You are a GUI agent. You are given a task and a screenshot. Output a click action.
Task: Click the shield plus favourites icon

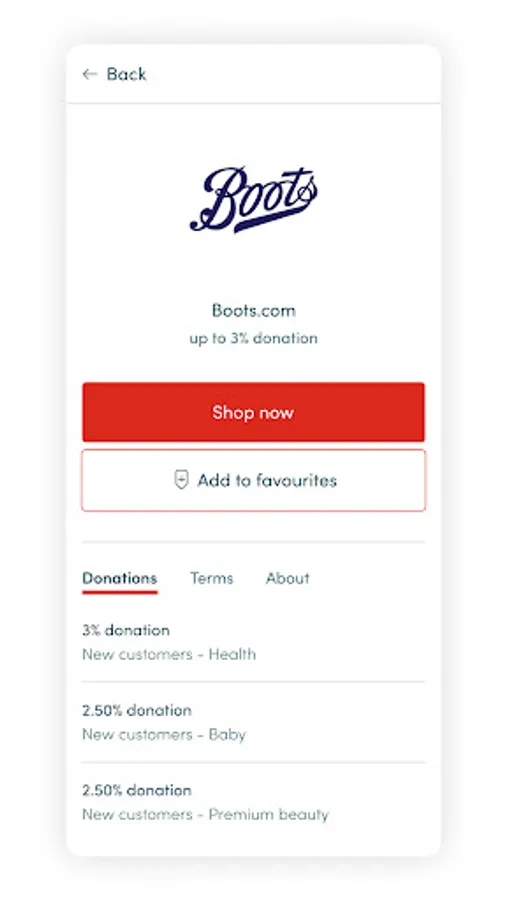point(181,480)
